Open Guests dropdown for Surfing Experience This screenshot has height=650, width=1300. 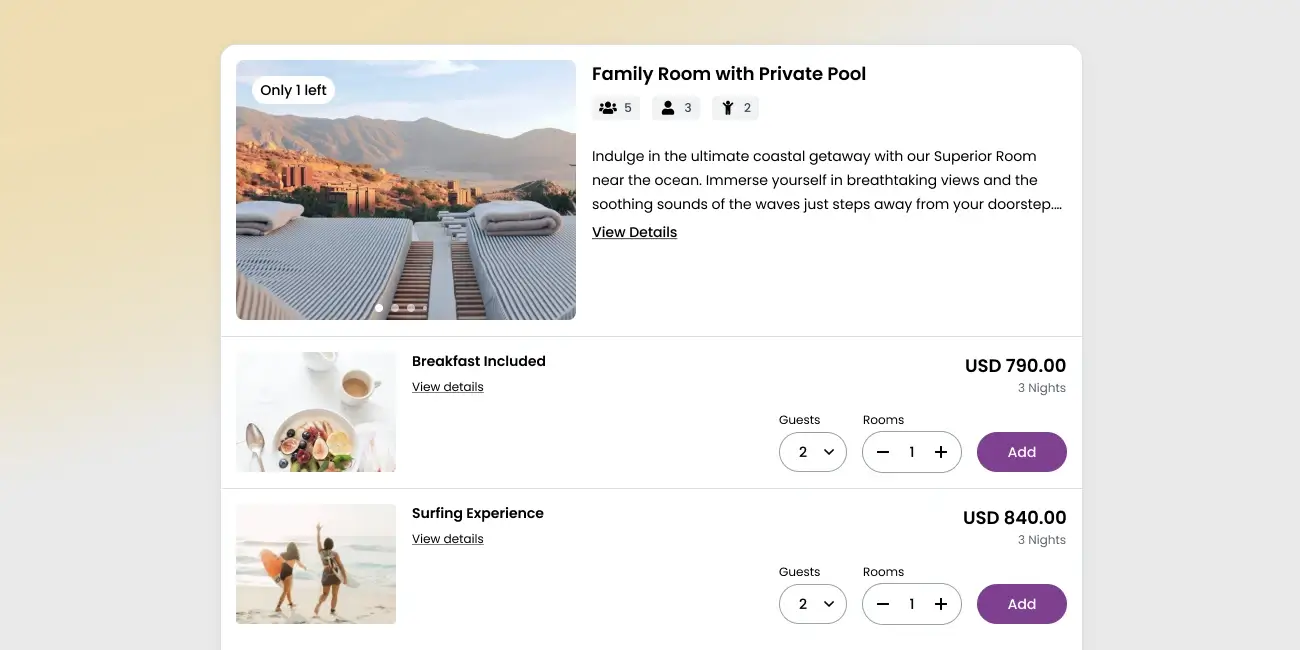tap(812, 604)
